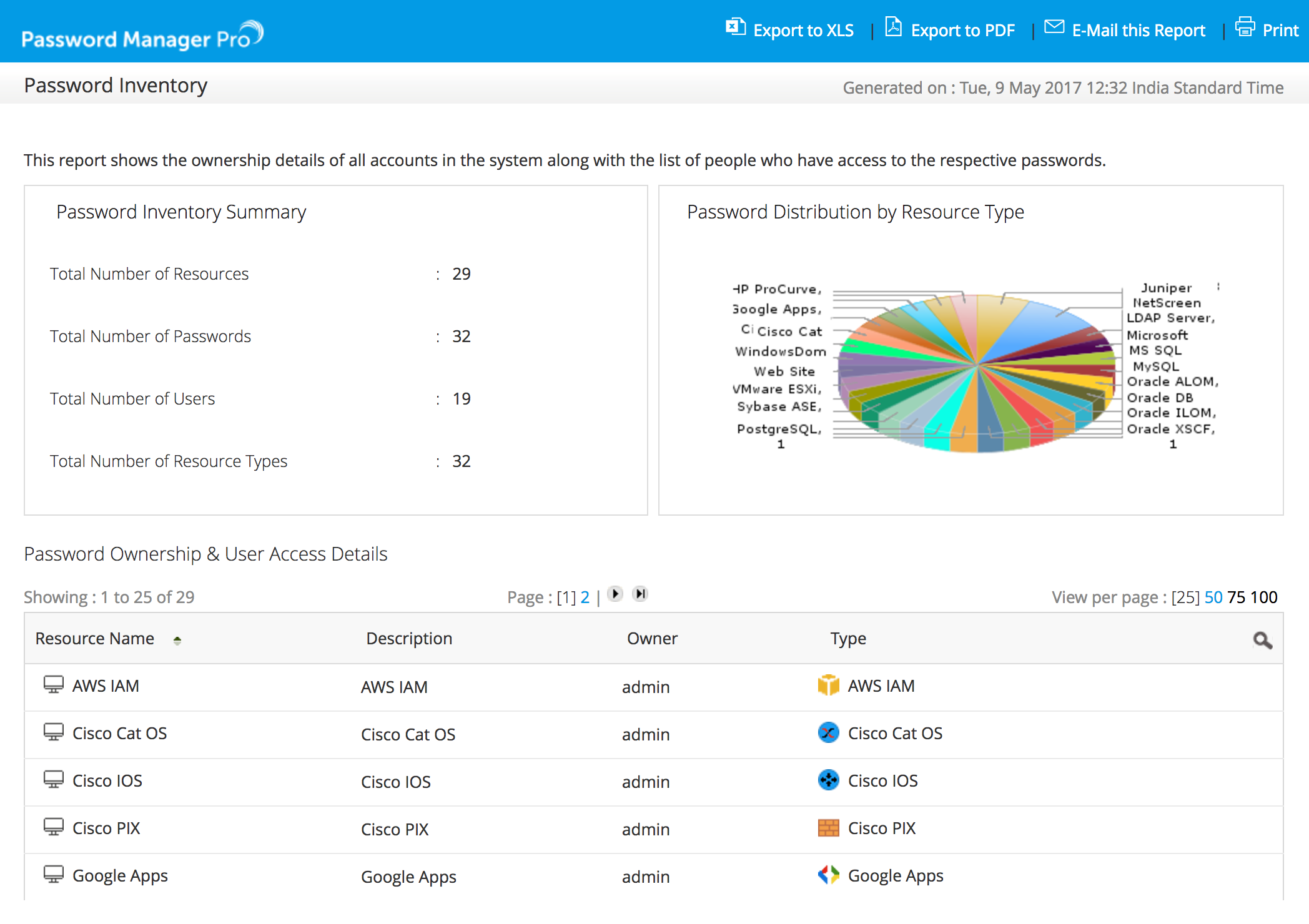Click the Cisco Cat OS type icon
The image size is (1309, 924).
828,733
